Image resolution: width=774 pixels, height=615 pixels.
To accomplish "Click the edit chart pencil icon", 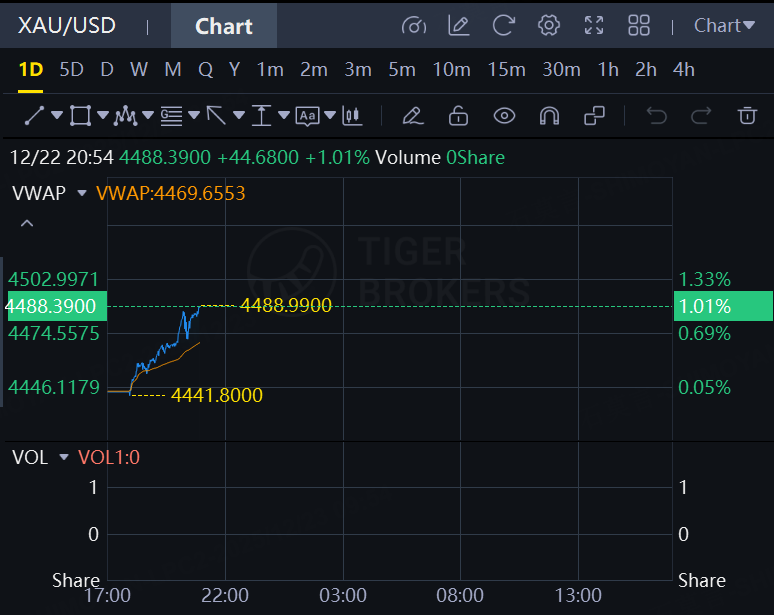I will (x=459, y=26).
